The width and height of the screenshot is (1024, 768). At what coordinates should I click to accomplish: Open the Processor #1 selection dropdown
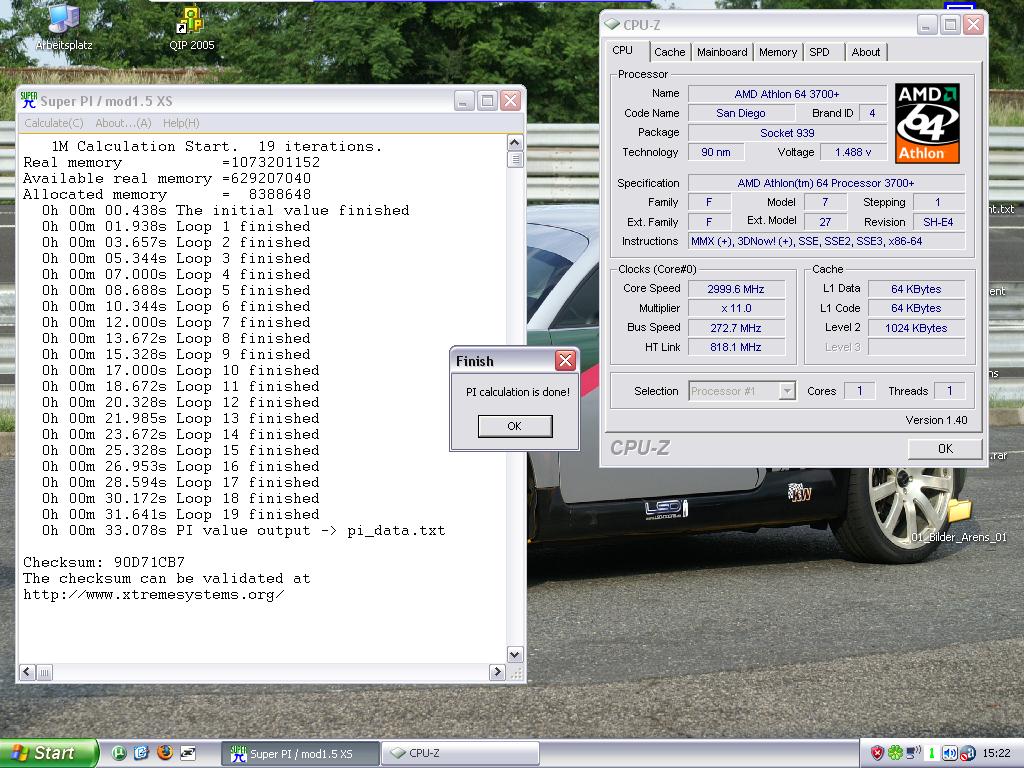[x=741, y=391]
